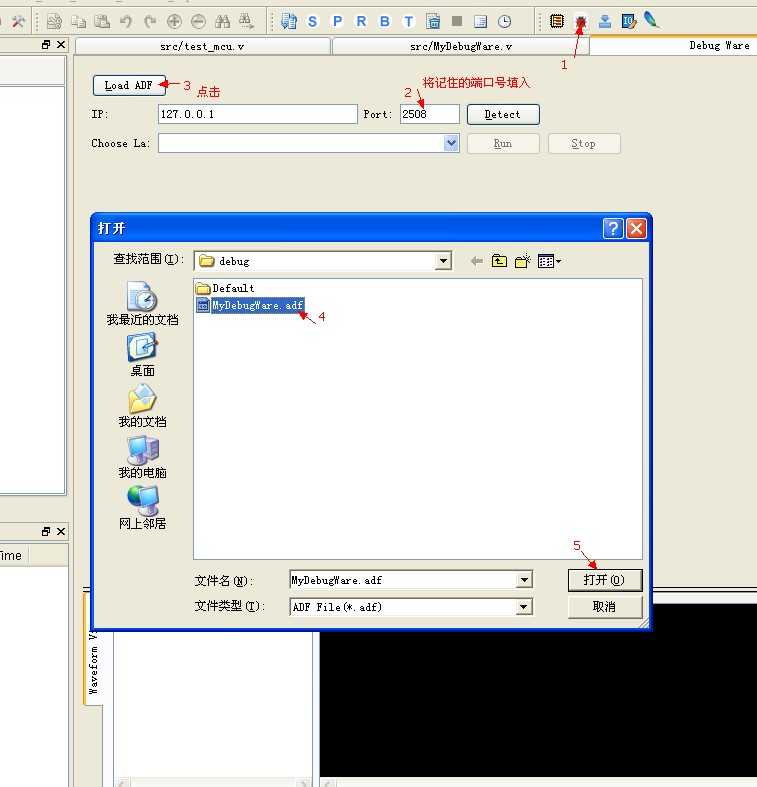The height and width of the screenshot is (787, 757).
Task: Click the Port number field
Action: [x=430, y=114]
